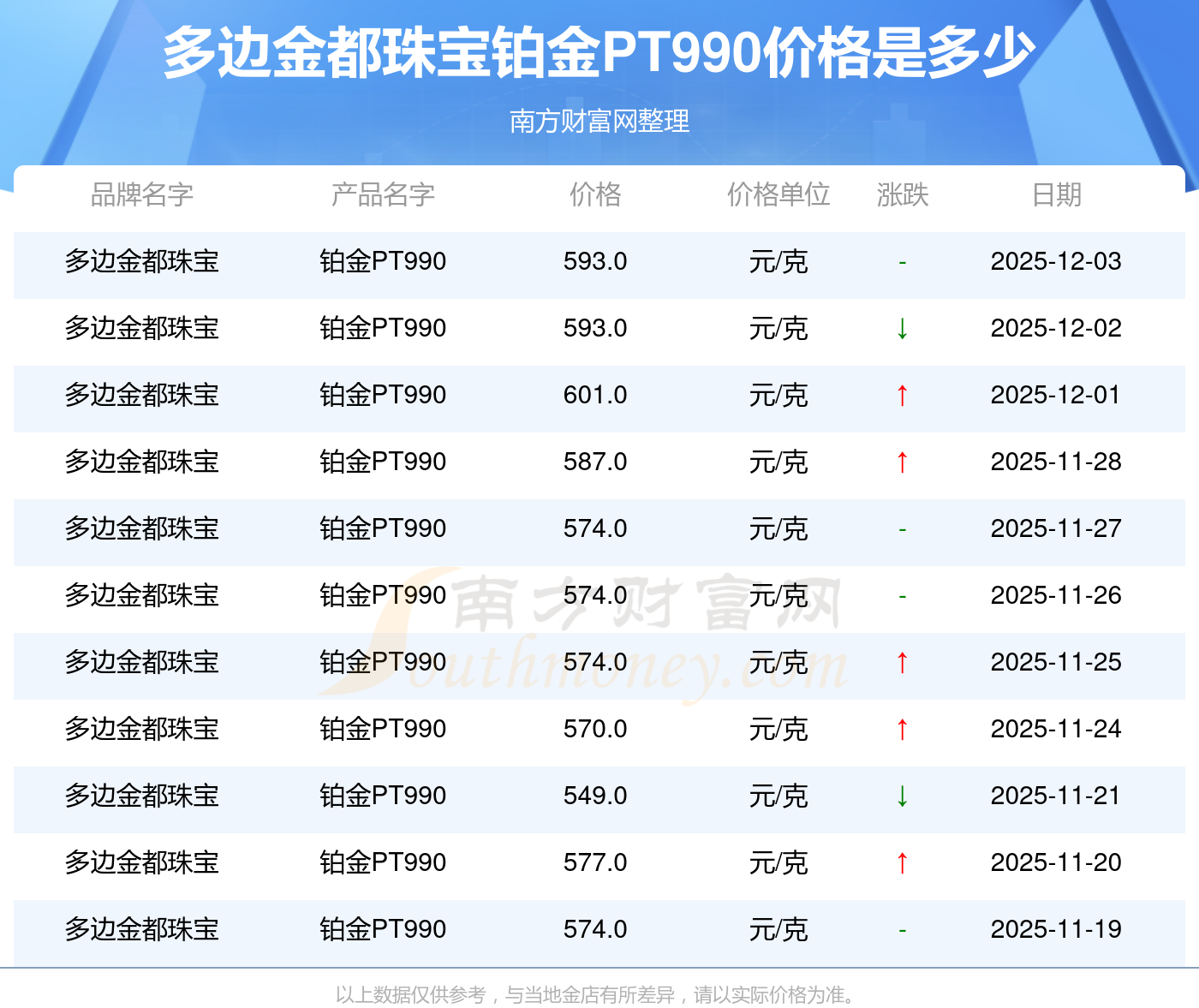Click the green down arrow for 2025-11-21
The height and width of the screenshot is (1008, 1199).
point(902,796)
